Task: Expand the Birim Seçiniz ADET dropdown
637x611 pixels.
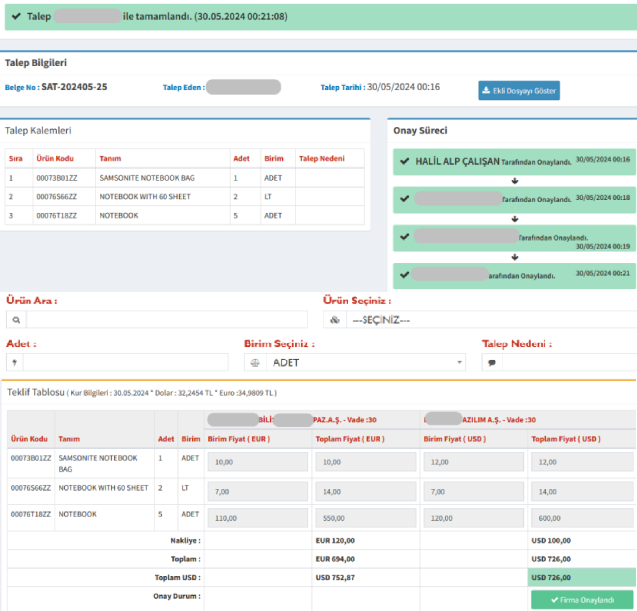Action: (x=365, y=363)
